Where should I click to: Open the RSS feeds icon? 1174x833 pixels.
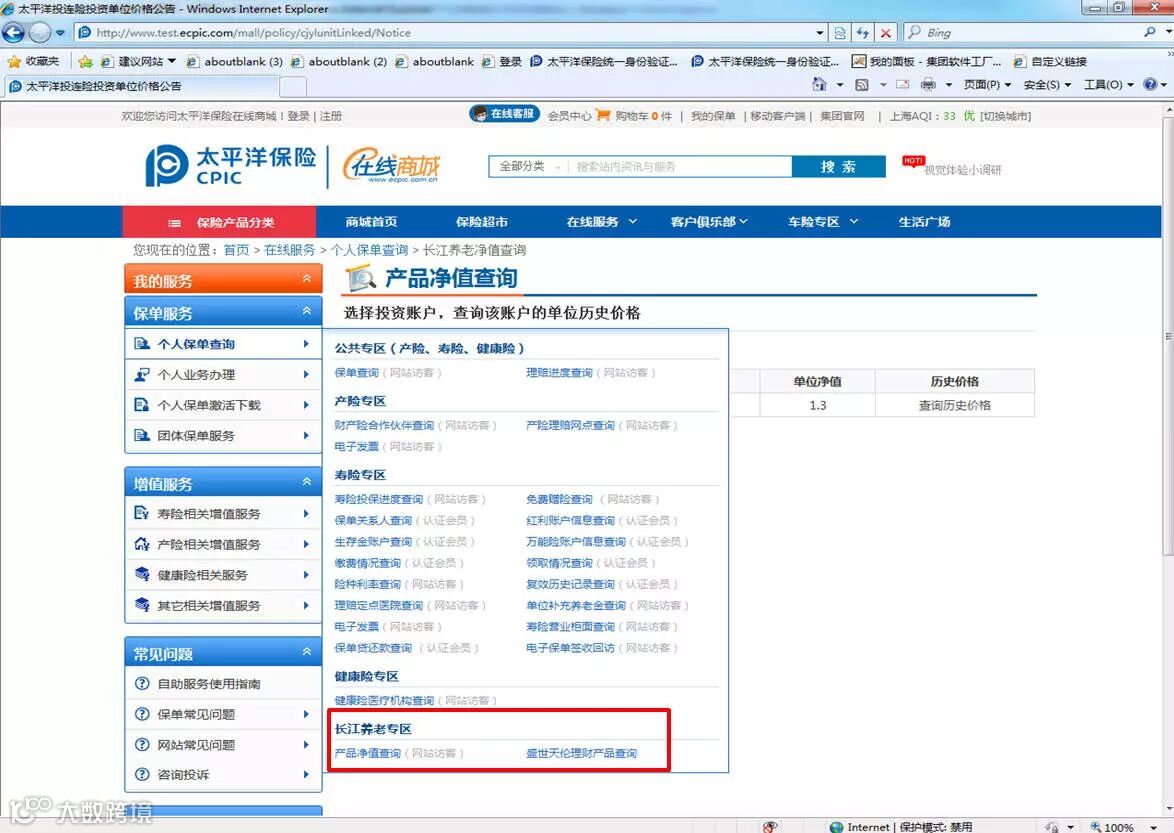[x=862, y=85]
